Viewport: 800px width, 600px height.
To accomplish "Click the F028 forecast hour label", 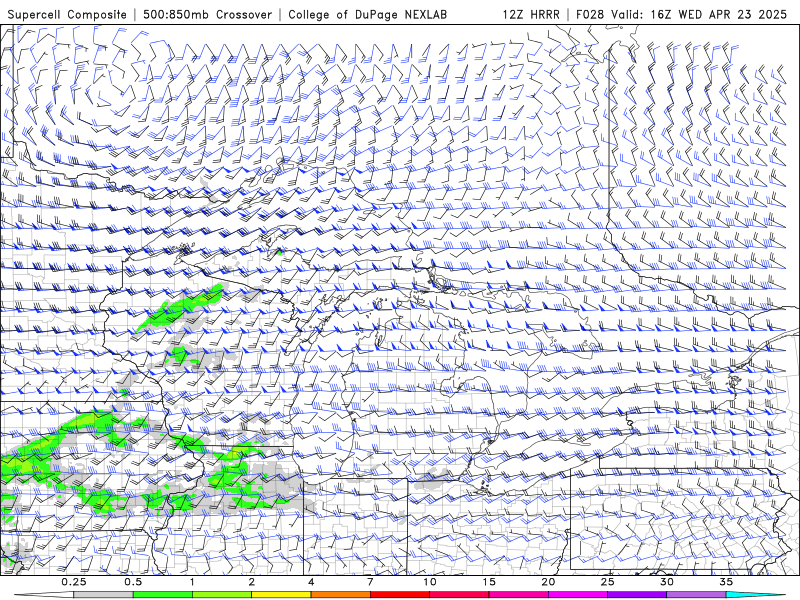I will [x=590, y=14].
